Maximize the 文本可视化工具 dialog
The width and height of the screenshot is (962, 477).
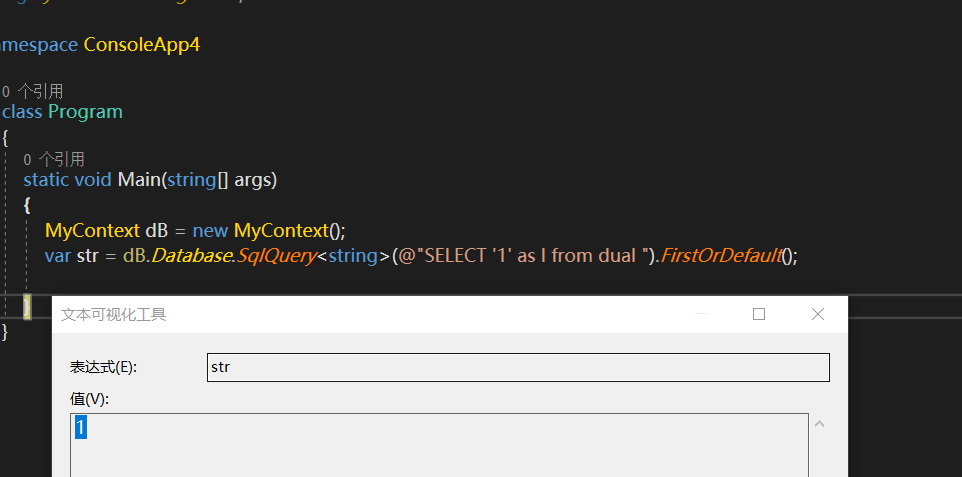coord(759,314)
